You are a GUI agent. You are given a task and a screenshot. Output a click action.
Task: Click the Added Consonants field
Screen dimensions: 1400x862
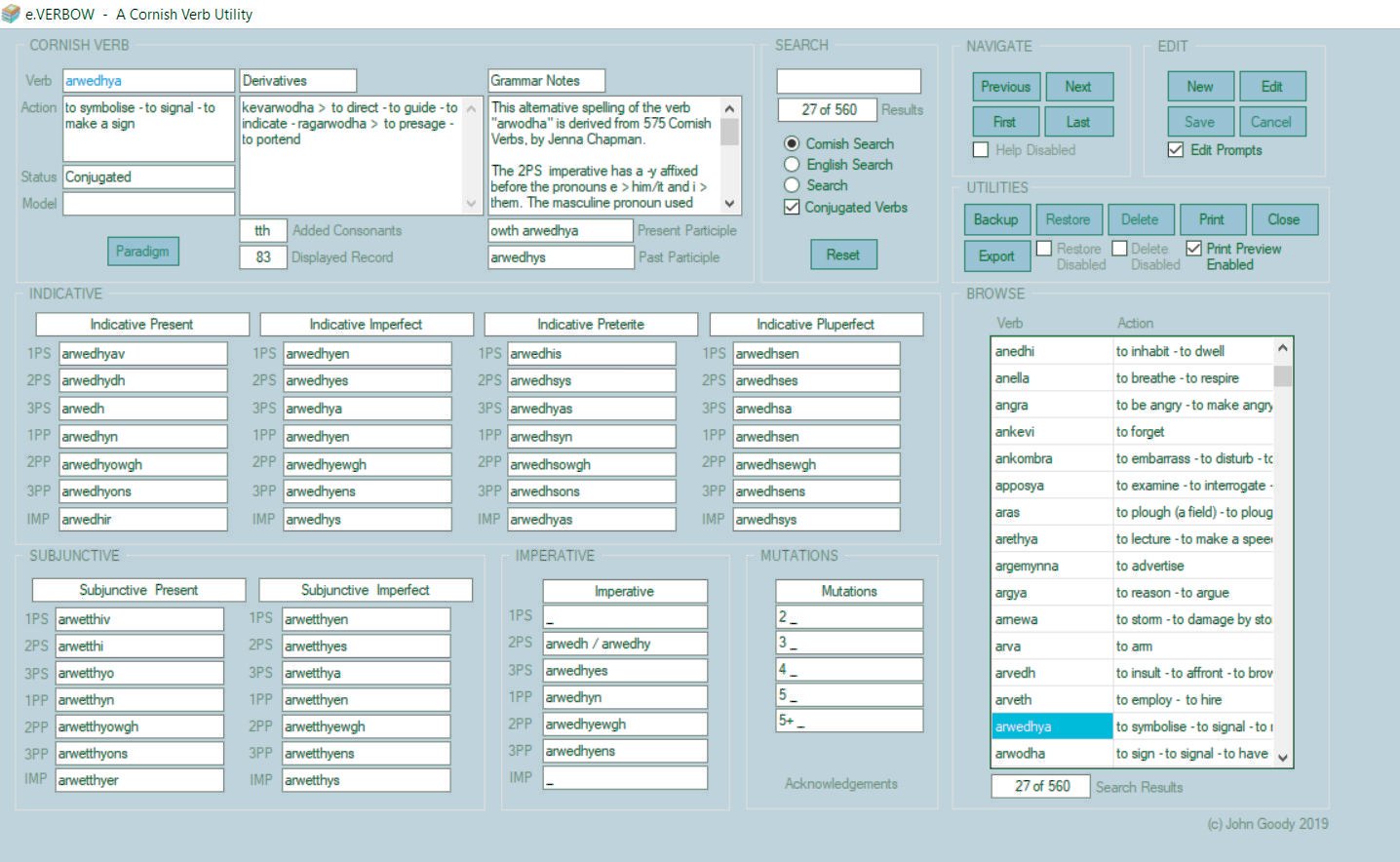click(x=263, y=230)
